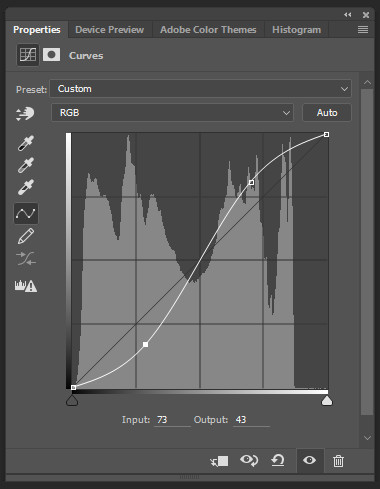This screenshot has width=380, height=489.
Task: Click the vertical scrollbar thumb
Action: pos(367,252)
